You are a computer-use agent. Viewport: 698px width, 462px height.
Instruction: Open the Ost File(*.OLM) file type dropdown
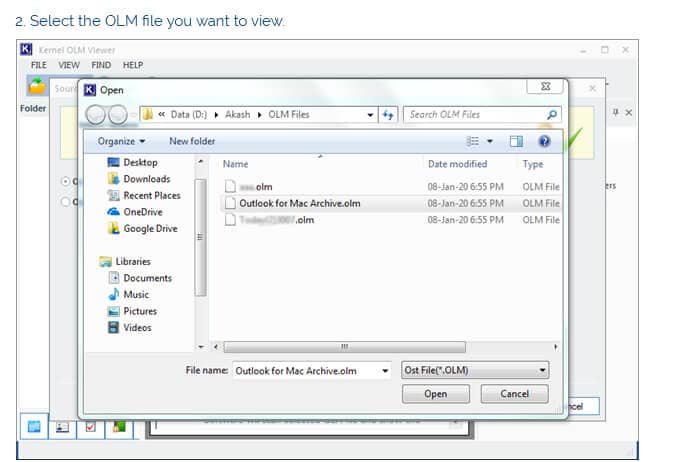(x=475, y=370)
